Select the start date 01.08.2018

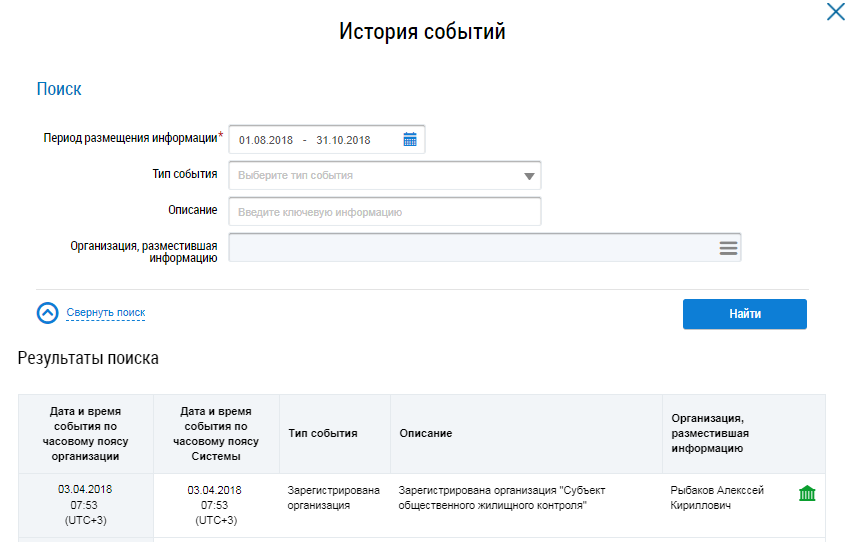(x=266, y=140)
